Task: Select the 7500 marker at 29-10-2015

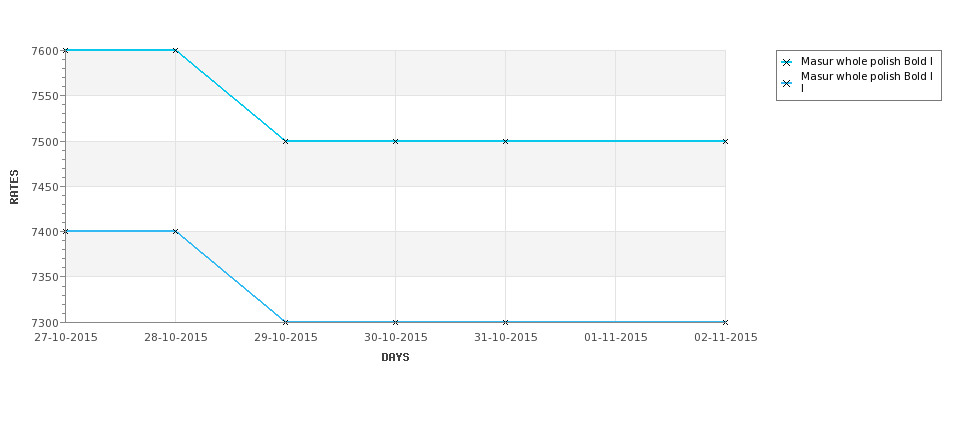Action: tap(285, 141)
